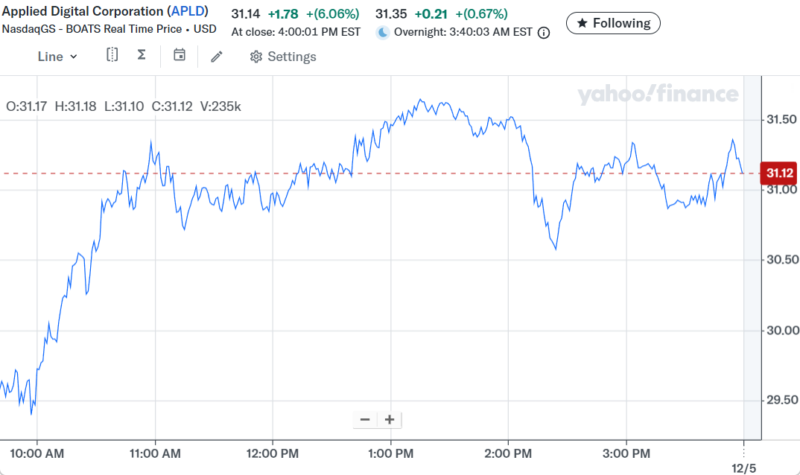Click the 31.50 price axis label
This screenshot has height=475, width=800.
pyautogui.click(x=779, y=120)
